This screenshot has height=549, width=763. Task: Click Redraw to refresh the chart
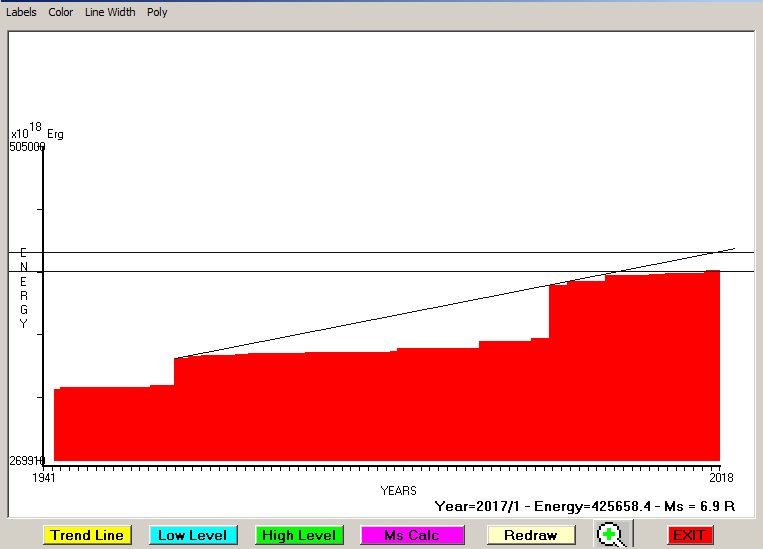tap(530, 535)
